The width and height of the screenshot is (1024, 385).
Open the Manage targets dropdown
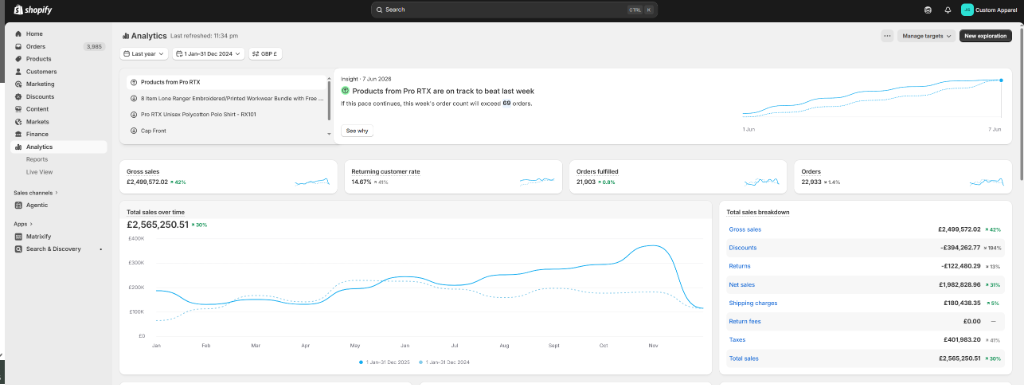coord(926,36)
